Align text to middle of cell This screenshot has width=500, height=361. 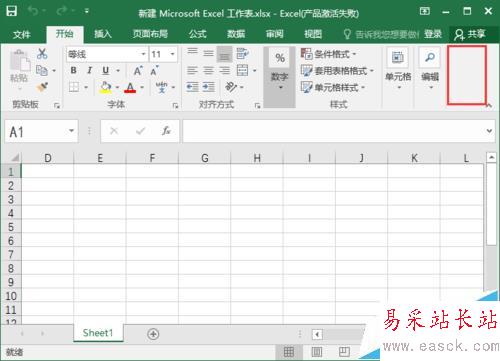point(208,53)
